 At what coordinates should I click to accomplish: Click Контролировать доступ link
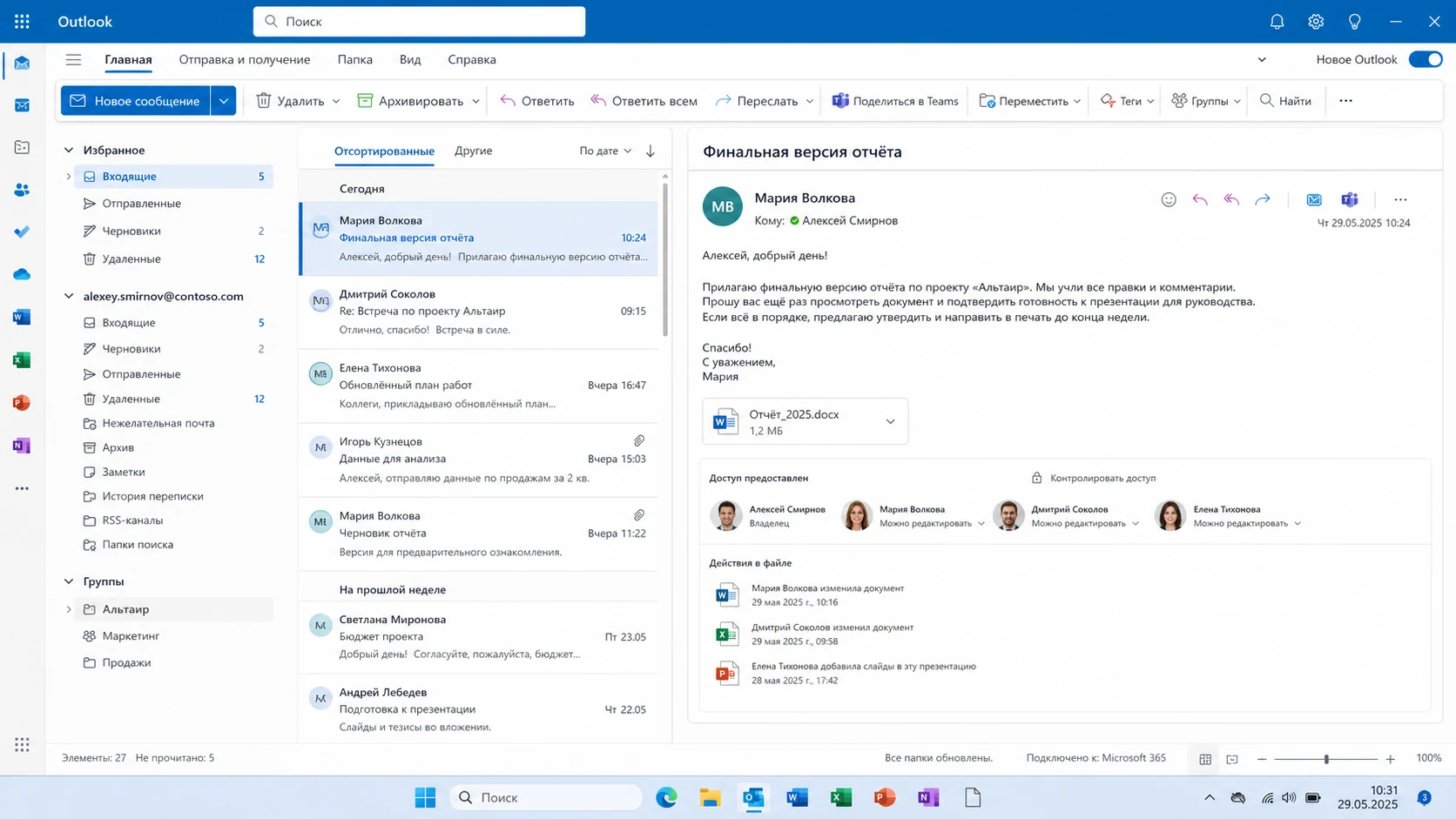(1102, 478)
